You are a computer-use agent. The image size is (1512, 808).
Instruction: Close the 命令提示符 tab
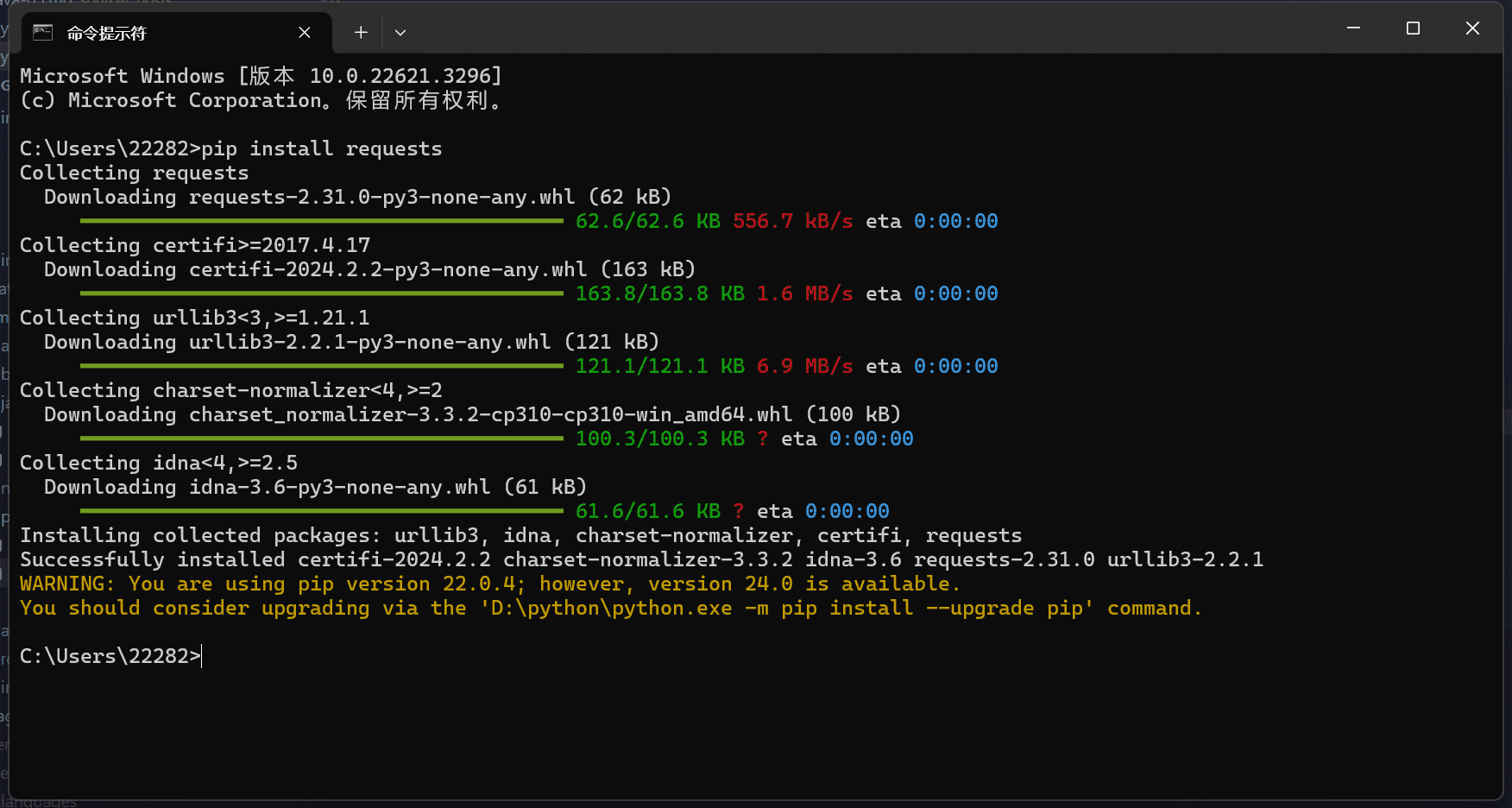[305, 33]
